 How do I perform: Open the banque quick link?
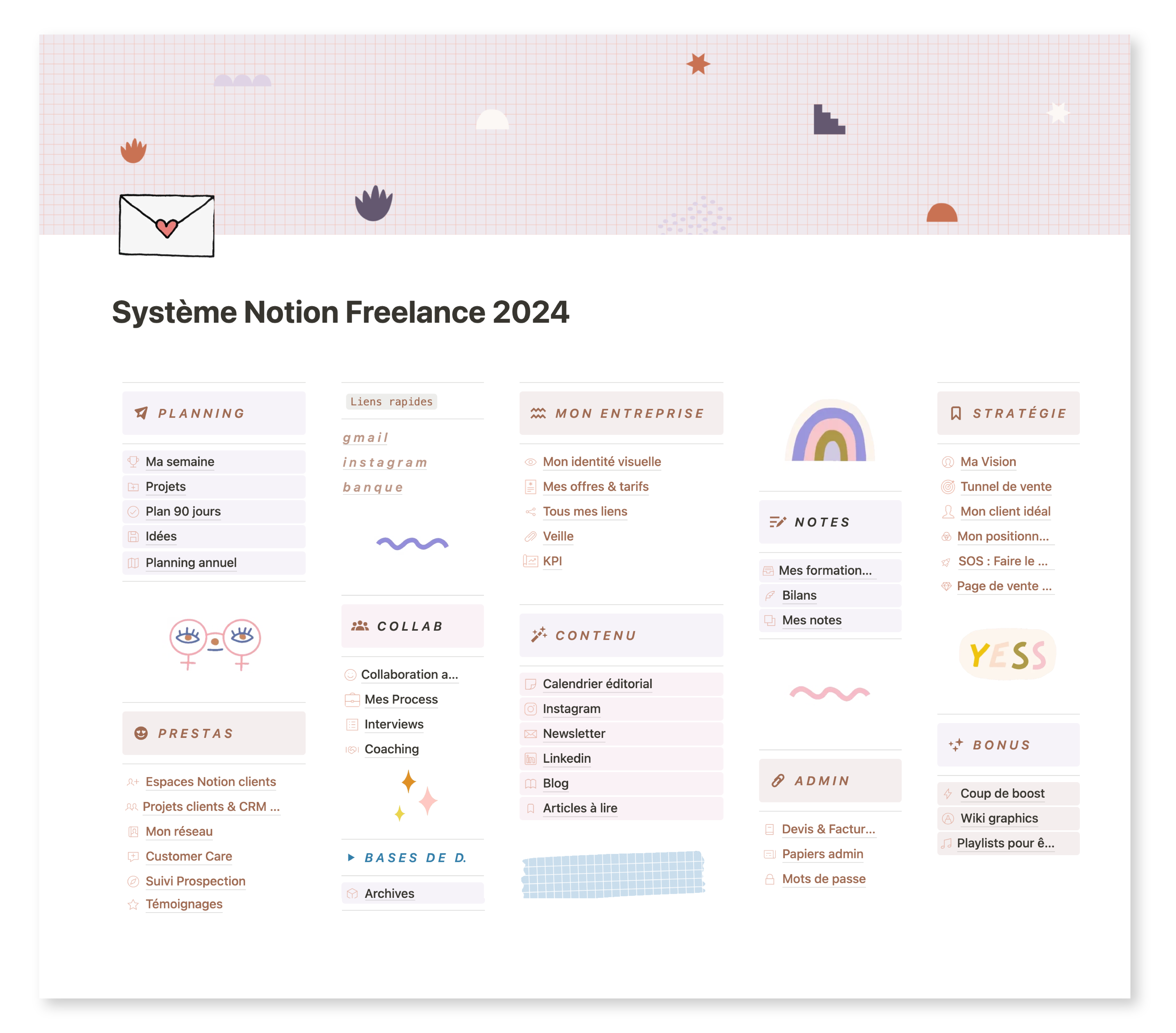373,487
